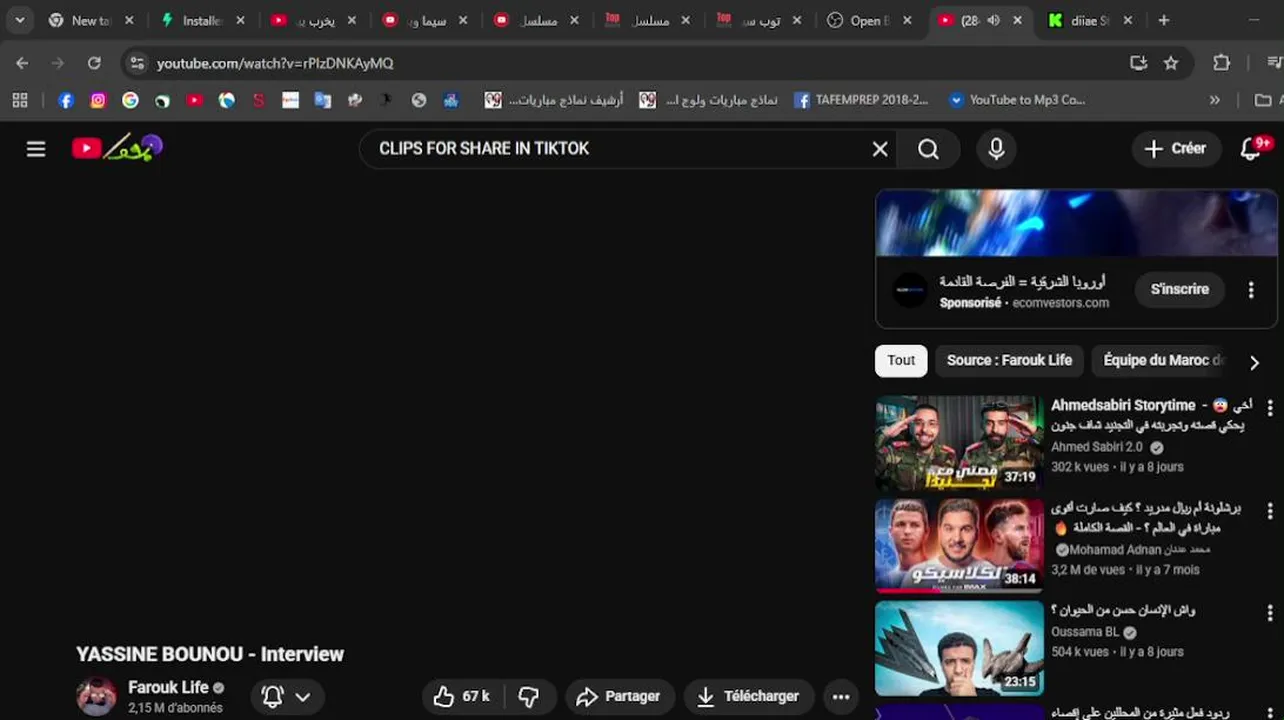Screen dimensions: 1284x720
Task: Open the YouTube guide hamburger menu
Action: (x=36, y=149)
